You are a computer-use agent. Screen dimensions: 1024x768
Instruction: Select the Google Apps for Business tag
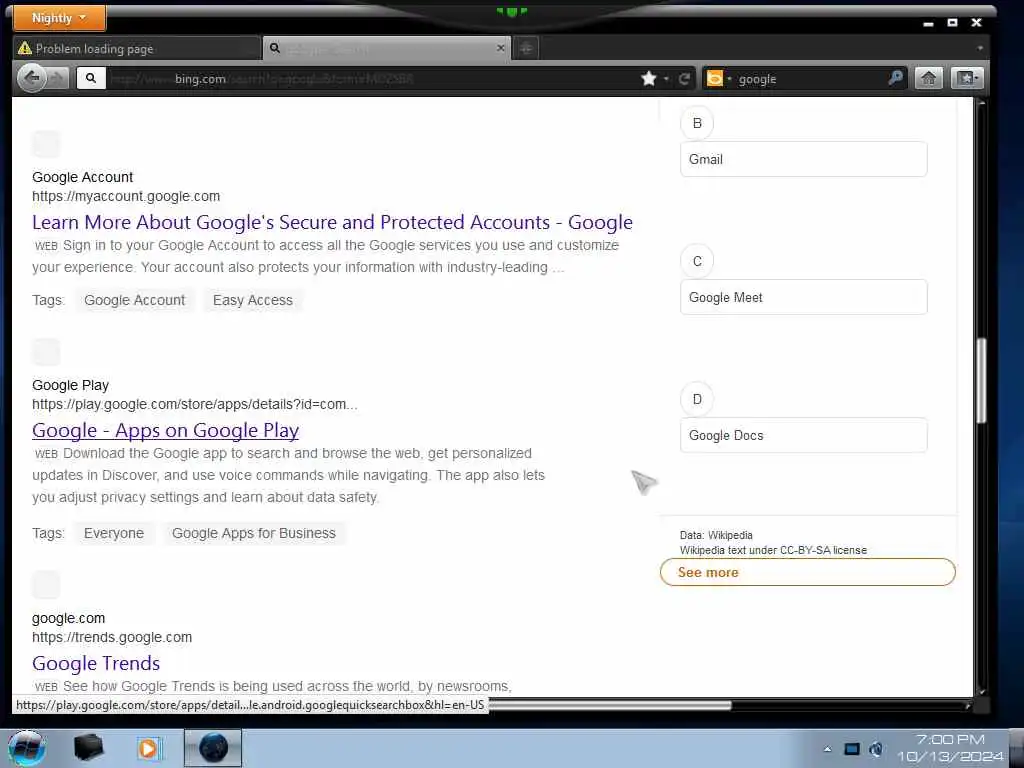tap(254, 533)
